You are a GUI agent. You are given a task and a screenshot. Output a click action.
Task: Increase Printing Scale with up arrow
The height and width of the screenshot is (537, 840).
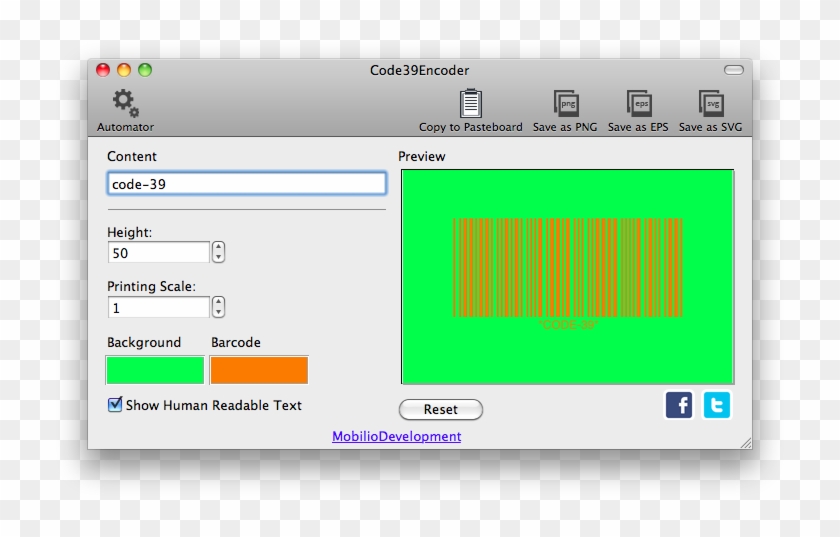[x=219, y=302]
